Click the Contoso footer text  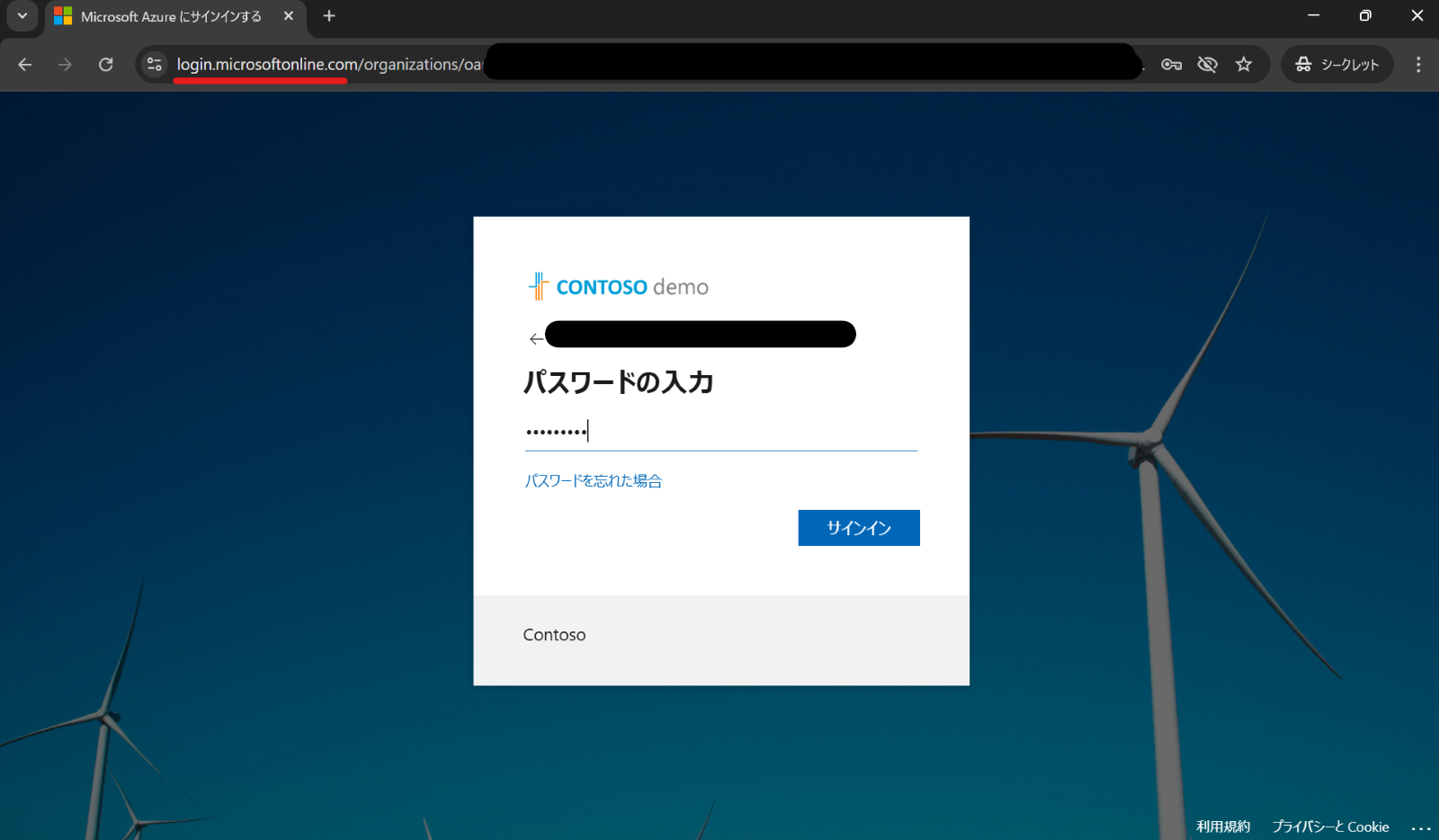pyautogui.click(x=554, y=635)
